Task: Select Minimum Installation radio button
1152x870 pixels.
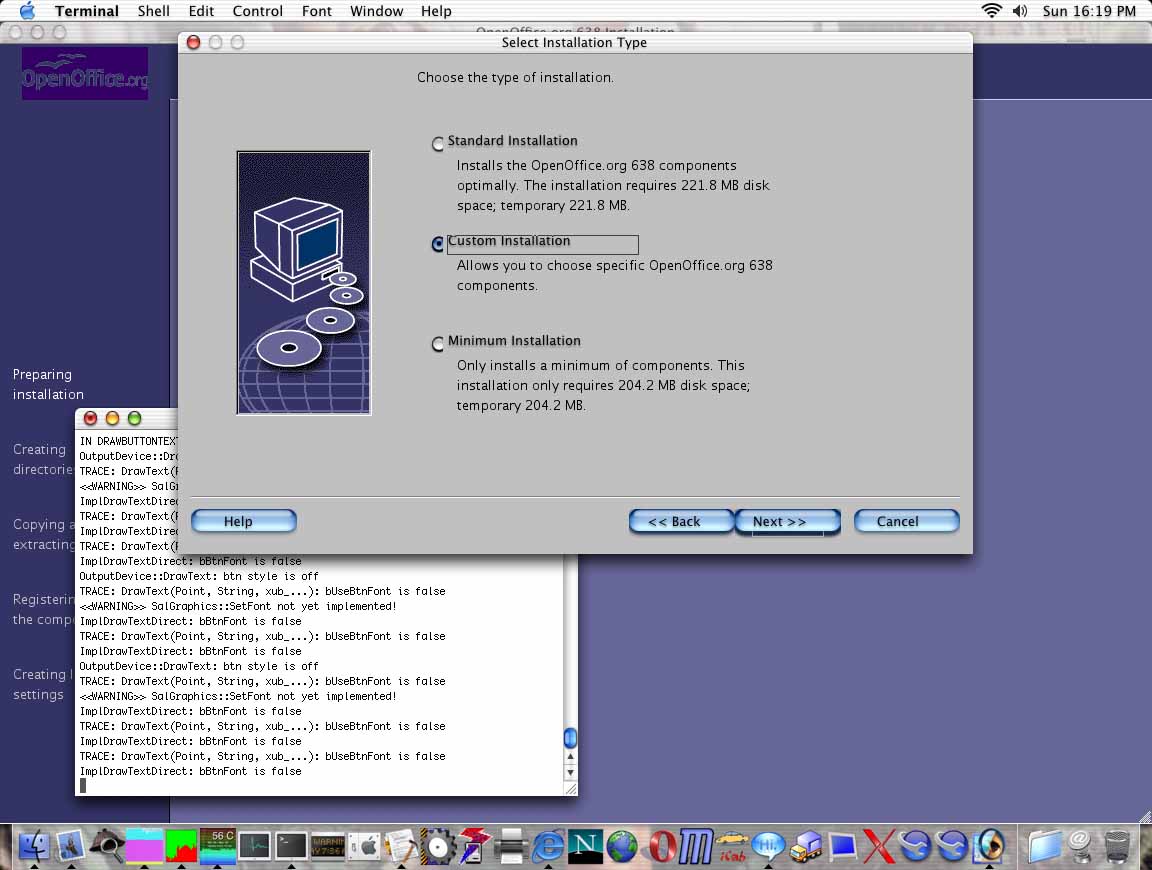Action: tap(438, 343)
